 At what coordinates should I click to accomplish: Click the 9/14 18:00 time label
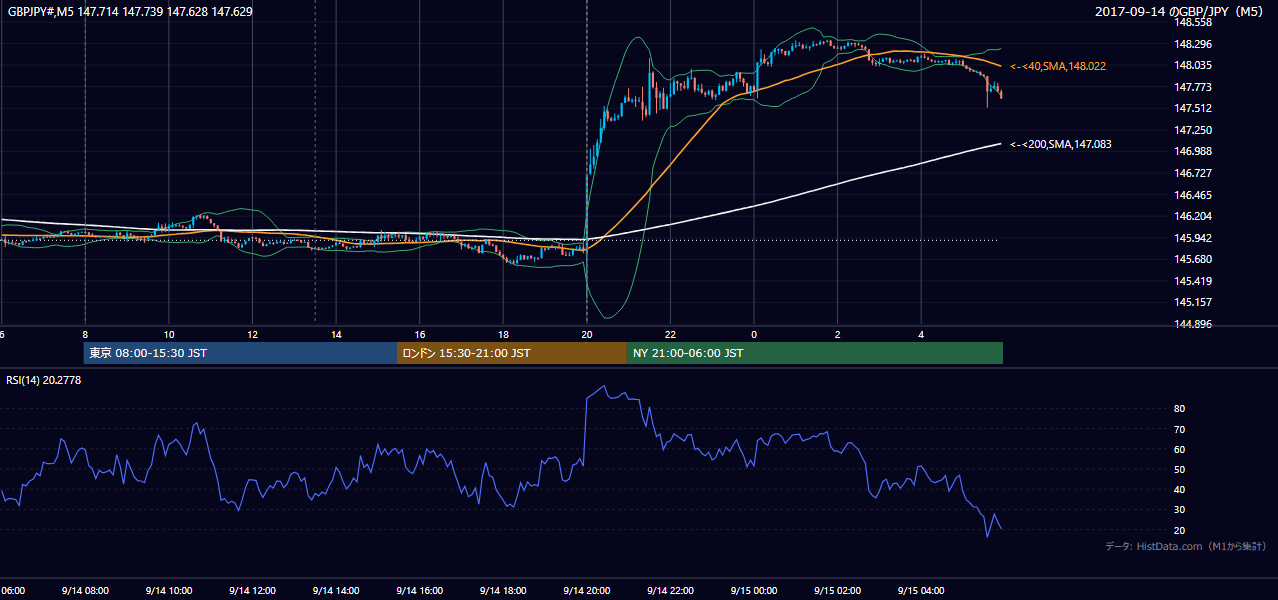tap(503, 590)
